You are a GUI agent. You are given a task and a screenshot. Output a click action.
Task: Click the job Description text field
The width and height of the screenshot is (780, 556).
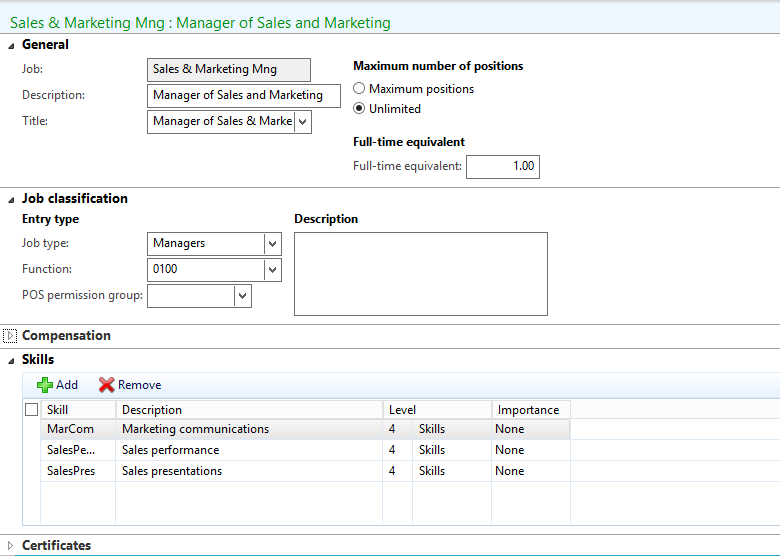[242, 96]
